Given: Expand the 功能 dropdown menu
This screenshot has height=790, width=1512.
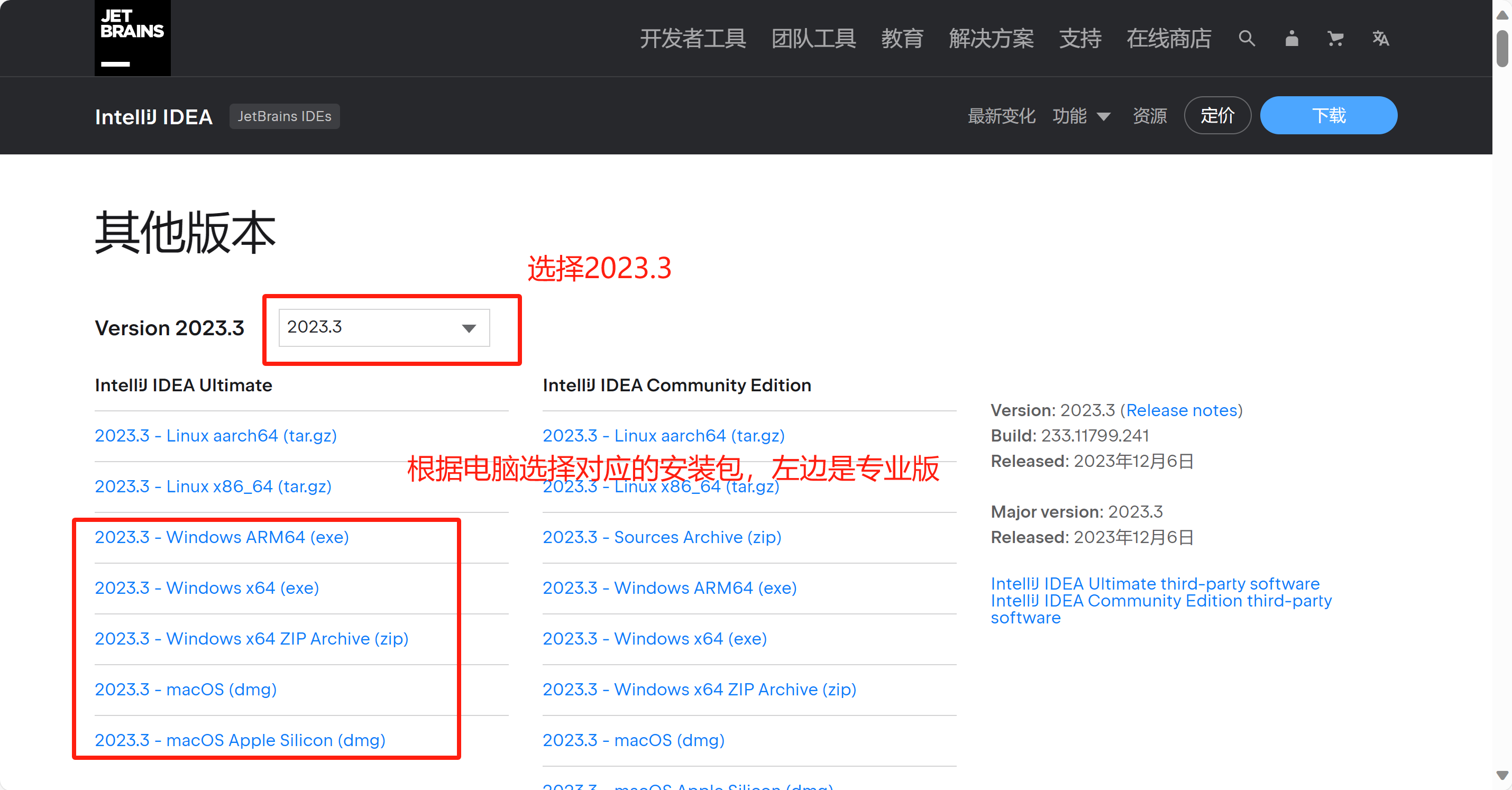Looking at the screenshot, I should pyautogui.click(x=1081, y=116).
